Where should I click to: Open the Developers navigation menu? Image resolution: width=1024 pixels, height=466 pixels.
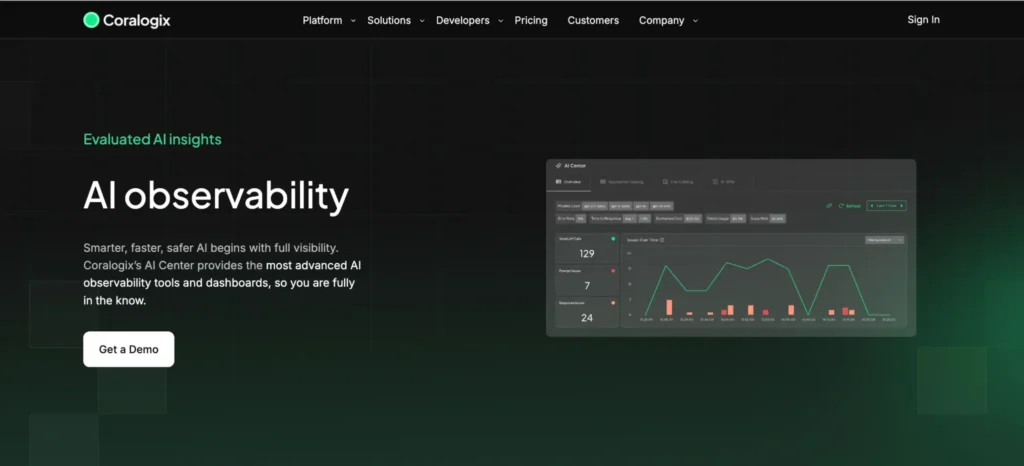click(462, 20)
